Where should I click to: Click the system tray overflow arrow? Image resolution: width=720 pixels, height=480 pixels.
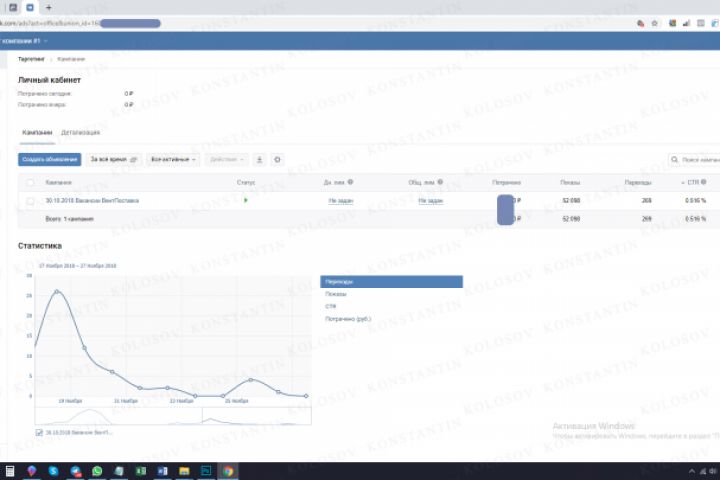692,471
